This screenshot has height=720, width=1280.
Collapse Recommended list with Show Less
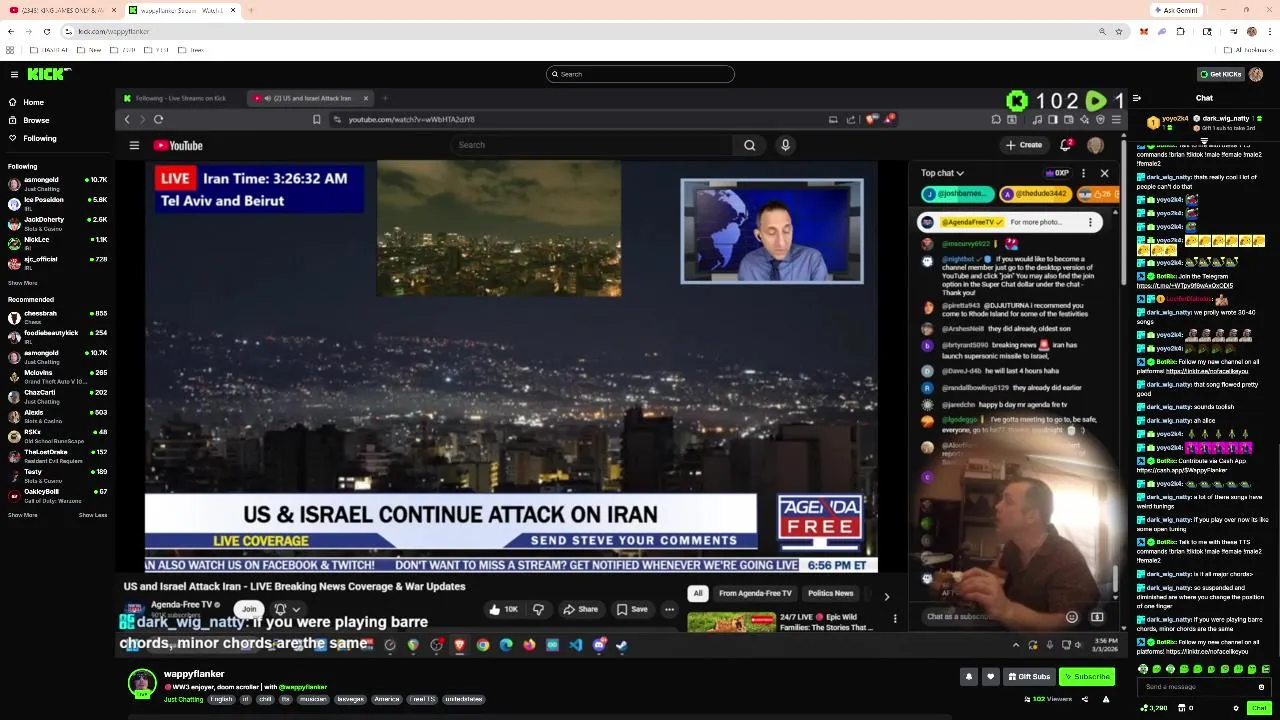pyautogui.click(x=93, y=515)
